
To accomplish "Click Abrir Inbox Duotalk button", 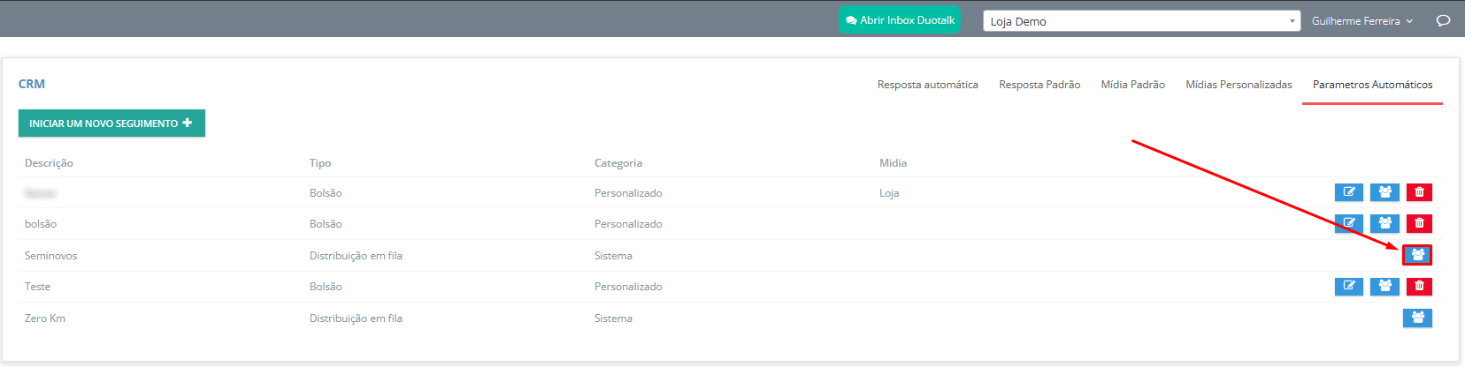I will coord(899,20).
